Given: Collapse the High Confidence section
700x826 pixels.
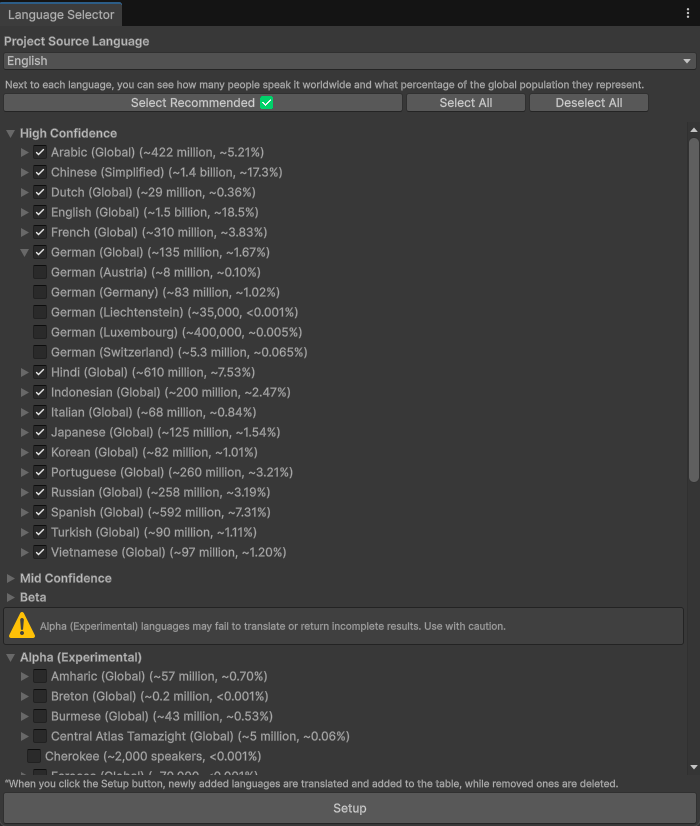Looking at the screenshot, I should pos(10,133).
